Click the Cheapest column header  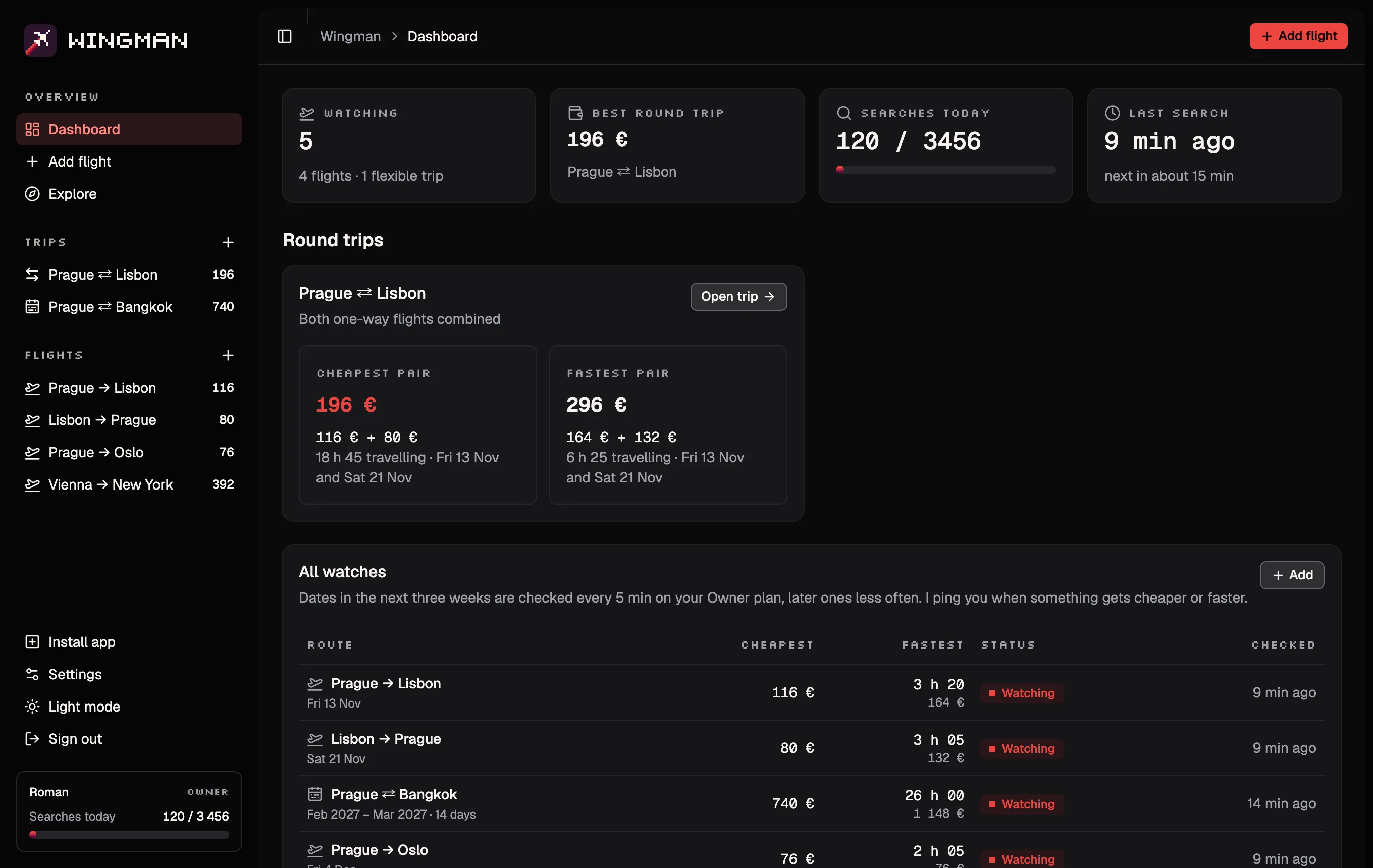[x=777, y=646]
